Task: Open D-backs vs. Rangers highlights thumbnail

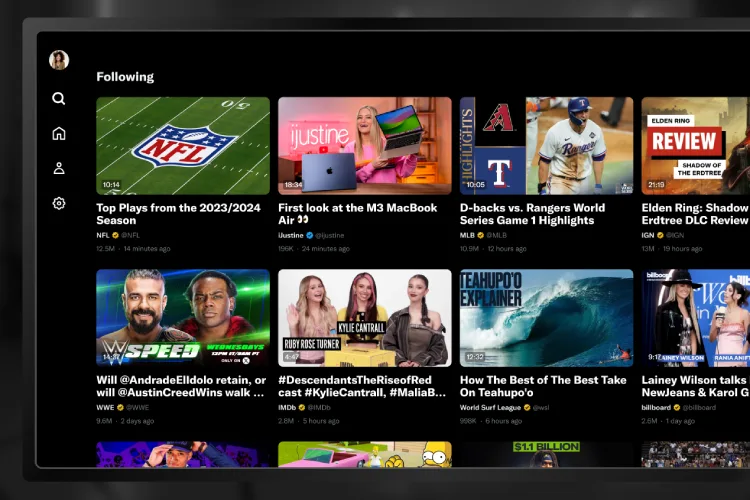Action: point(546,145)
